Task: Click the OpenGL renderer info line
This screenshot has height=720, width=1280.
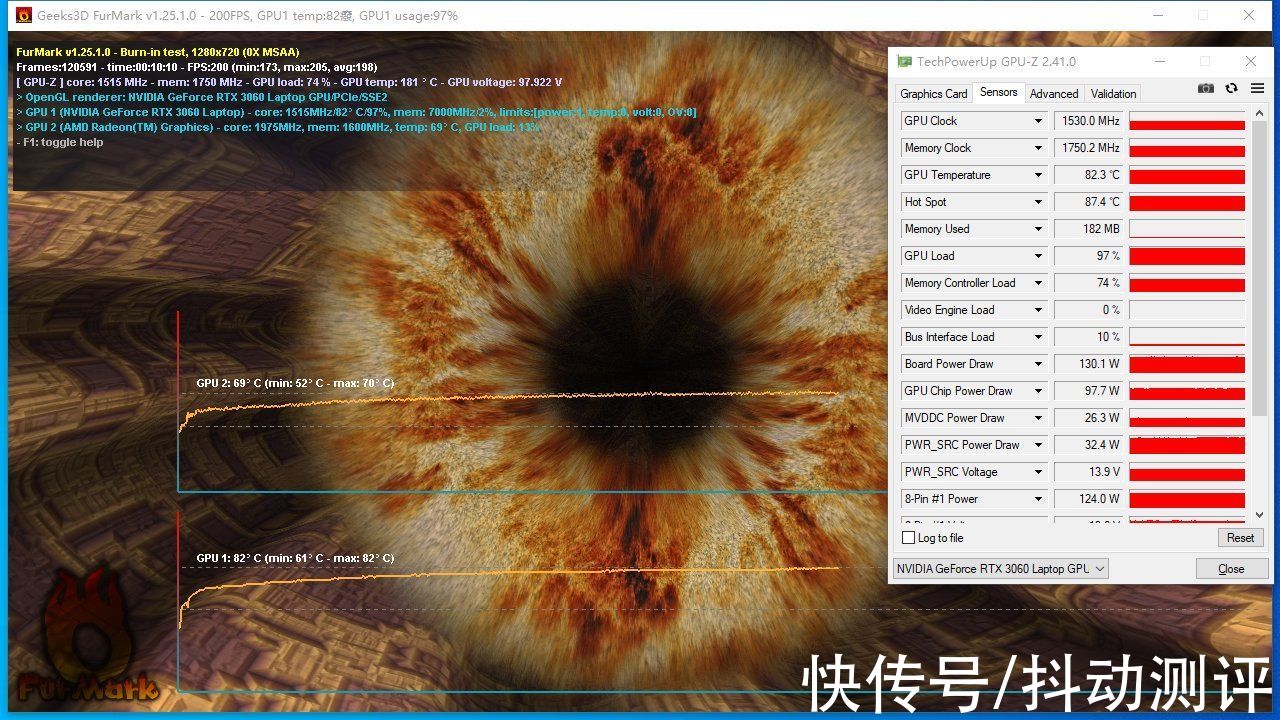Action: [202, 97]
